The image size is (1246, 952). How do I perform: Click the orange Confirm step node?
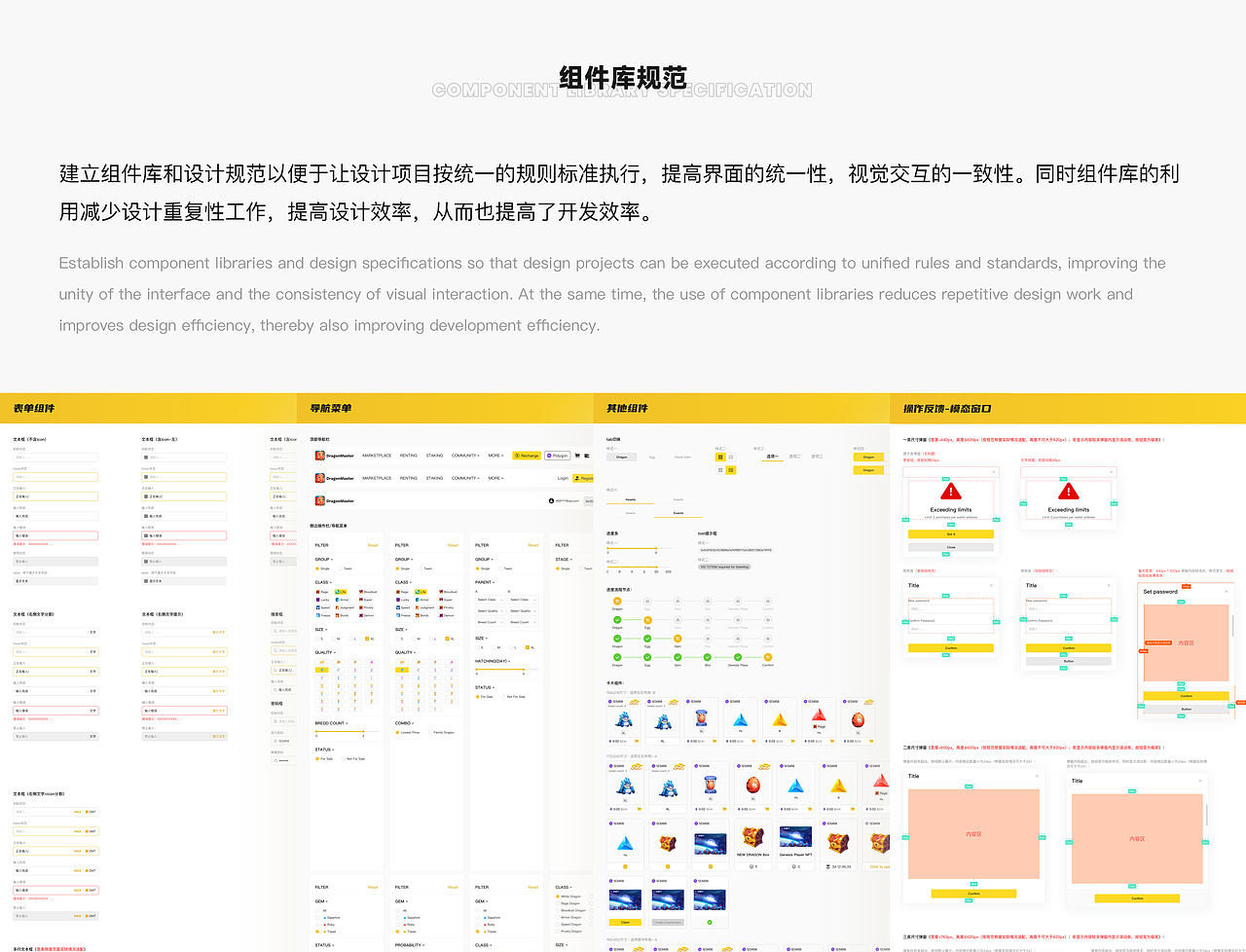(768, 657)
